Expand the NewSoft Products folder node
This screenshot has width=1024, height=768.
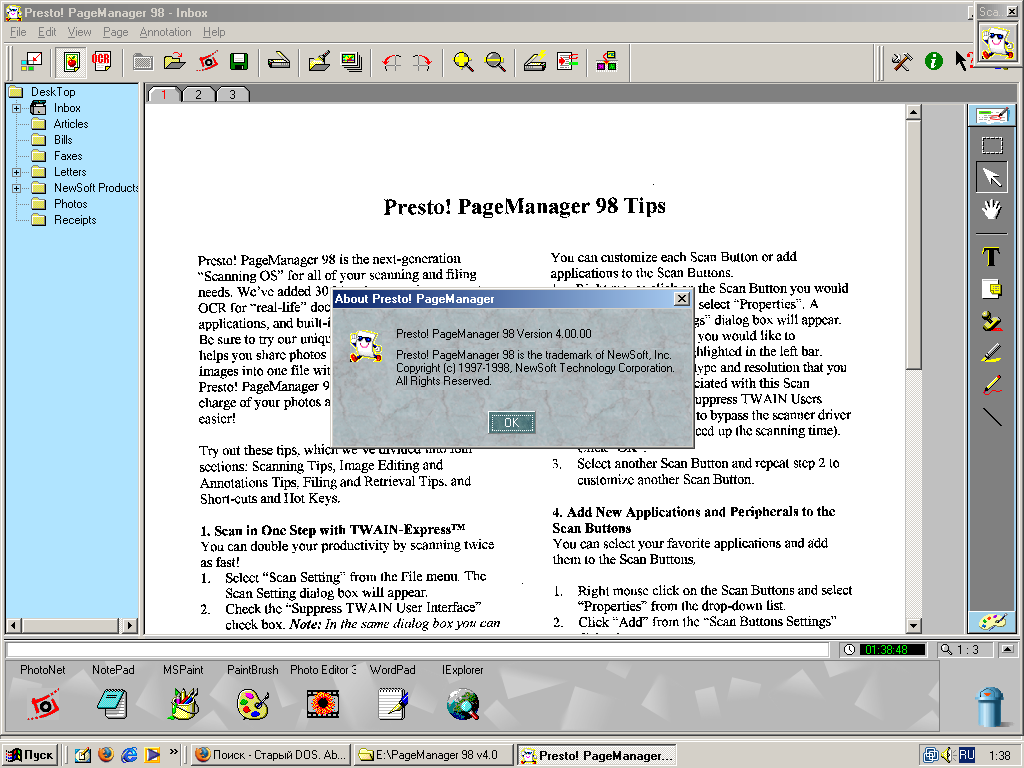click(x=17, y=188)
